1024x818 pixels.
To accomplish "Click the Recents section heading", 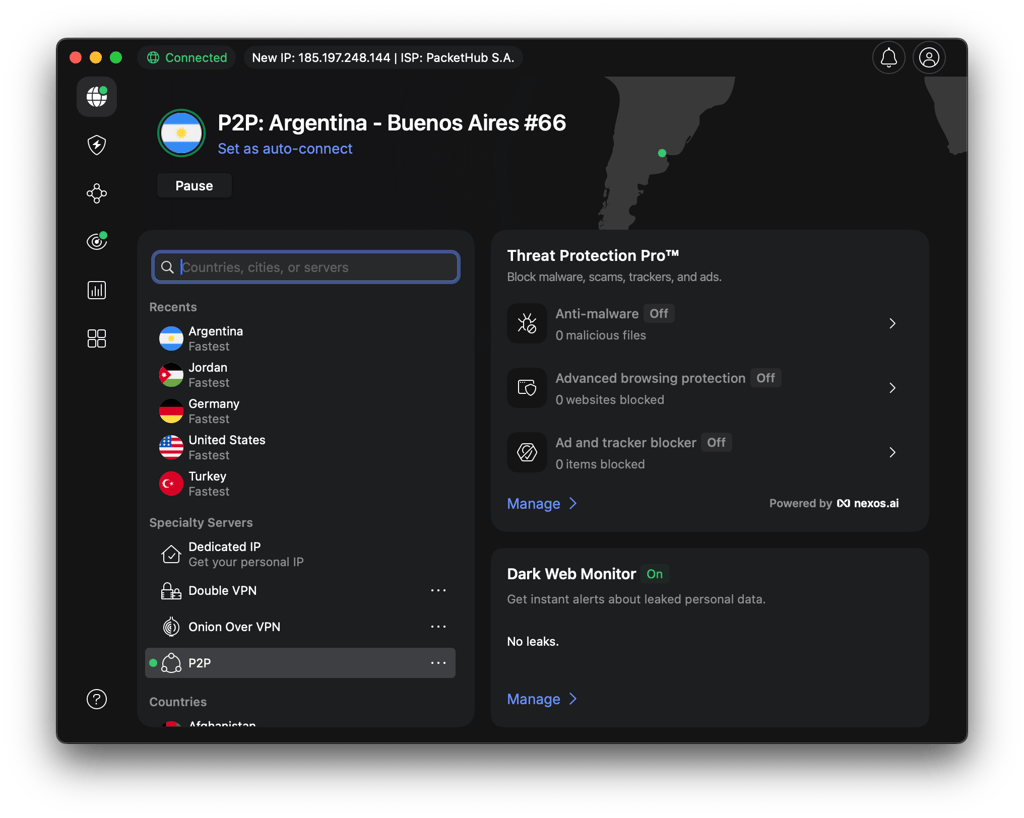I will 172,307.
